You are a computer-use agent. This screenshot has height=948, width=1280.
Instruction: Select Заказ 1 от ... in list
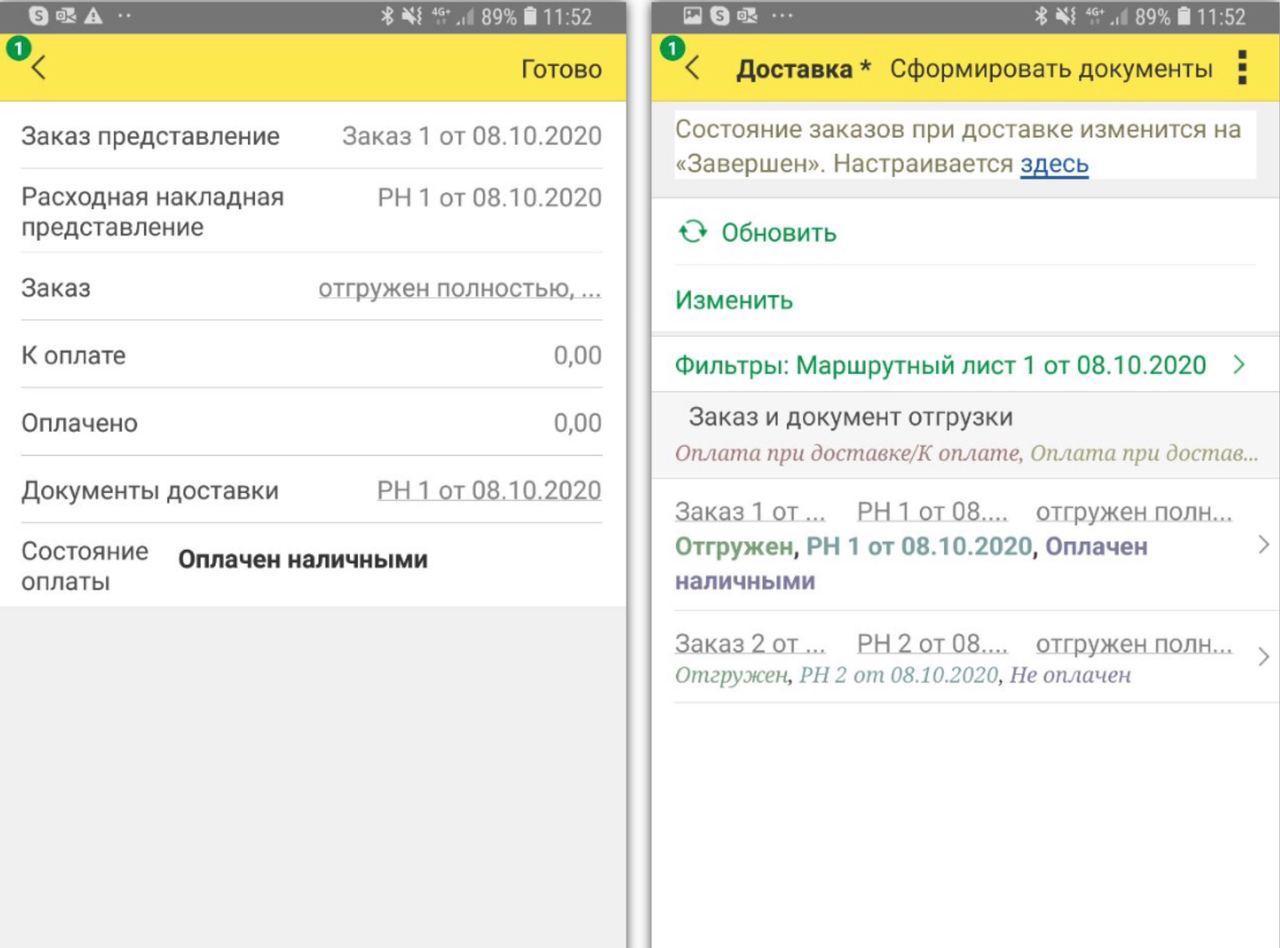pyautogui.click(x=751, y=512)
